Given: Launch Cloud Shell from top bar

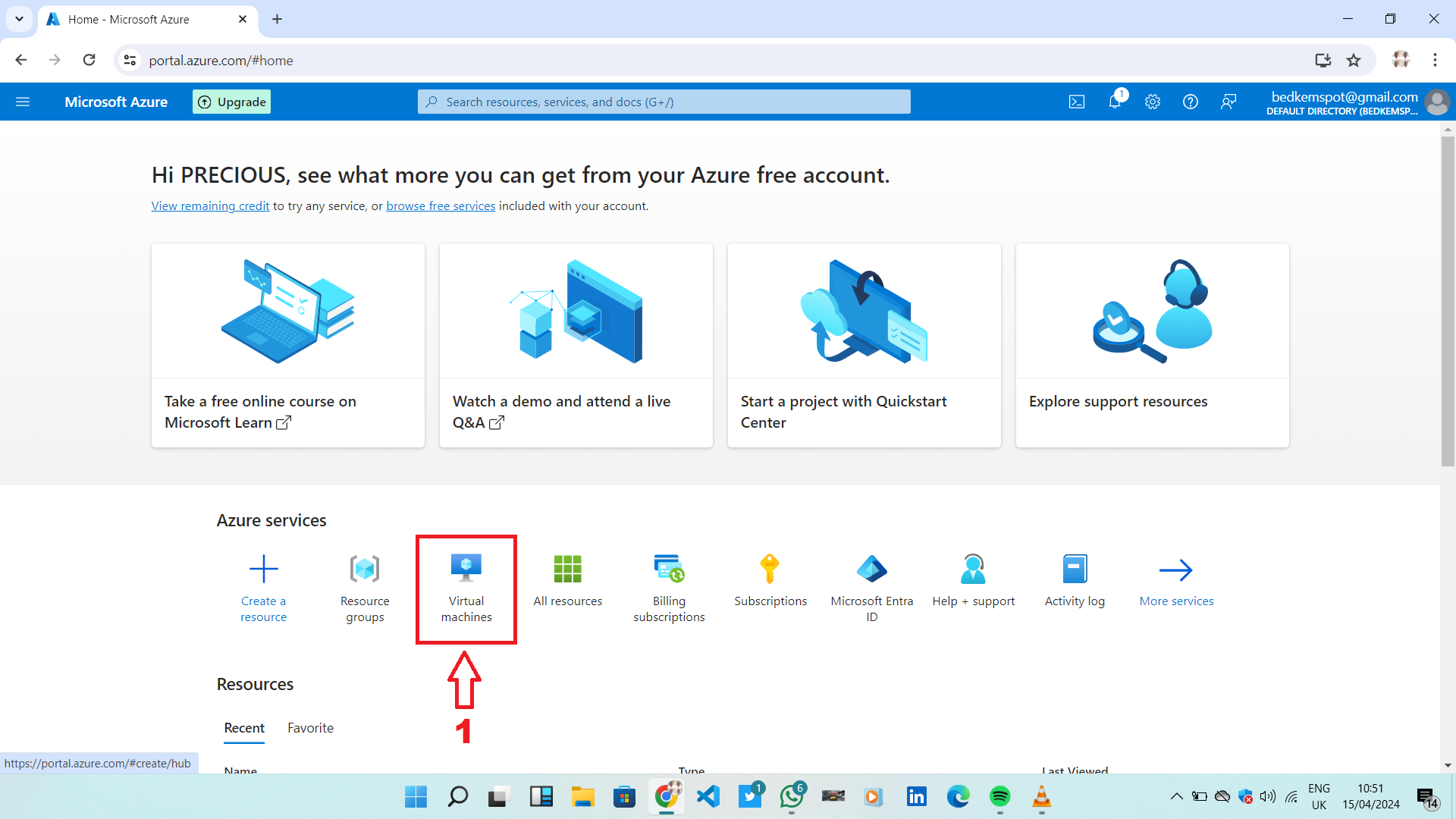Looking at the screenshot, I should (x=1077, y=102).
